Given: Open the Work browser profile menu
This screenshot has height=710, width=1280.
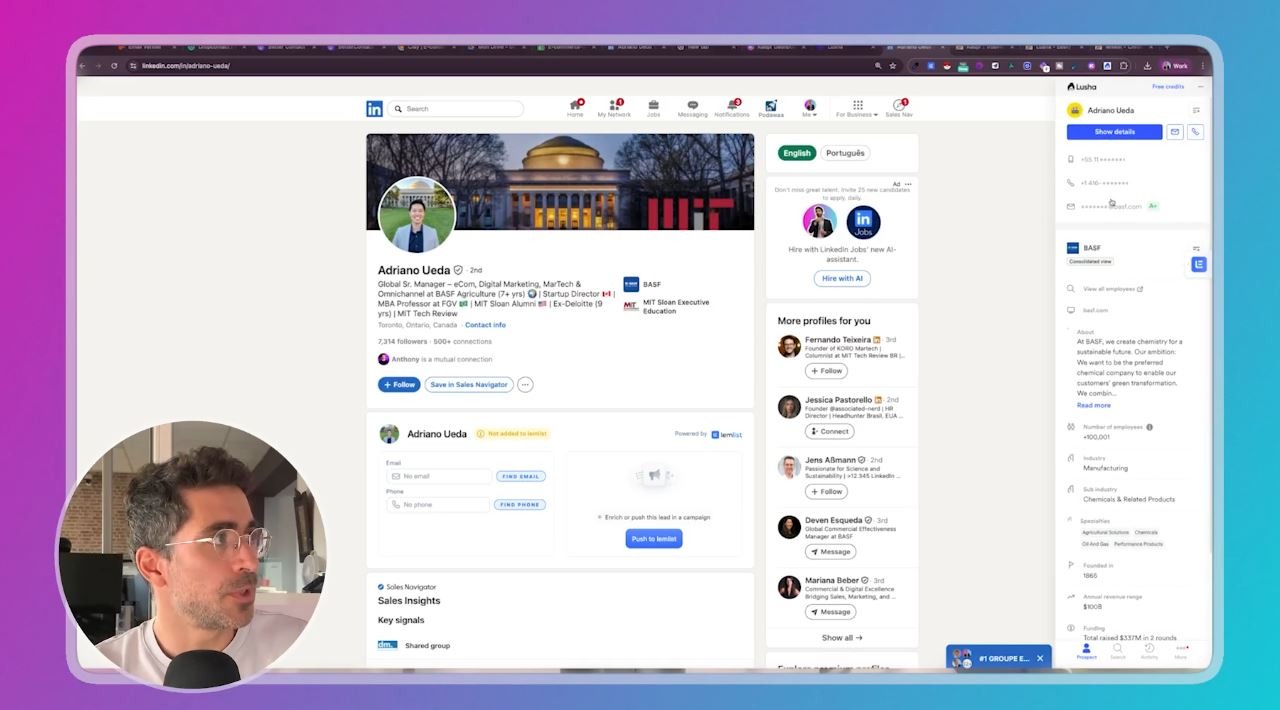Looking at the screenshot, I should pos(1175,66).
